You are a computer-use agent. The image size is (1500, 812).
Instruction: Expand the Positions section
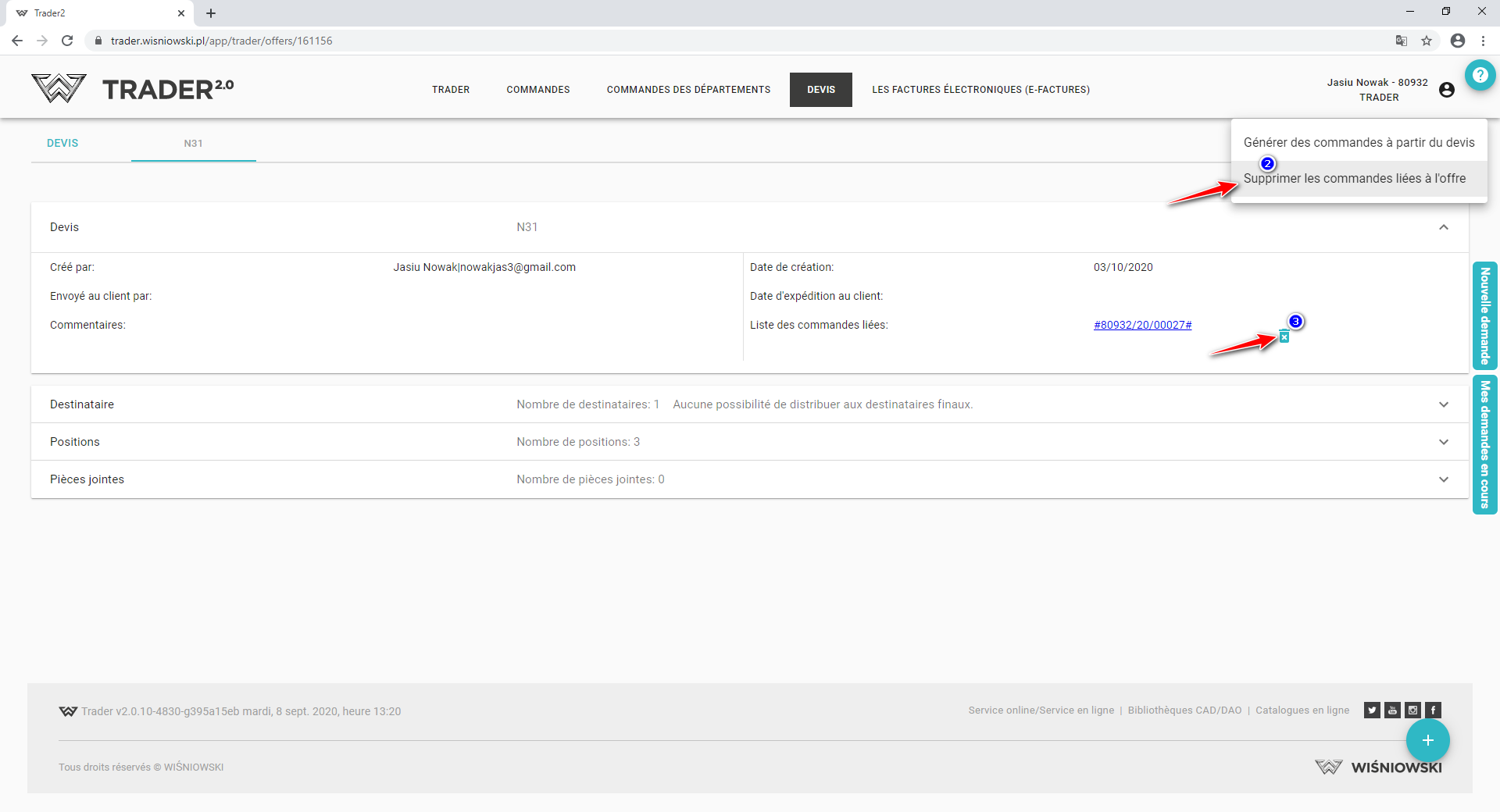(1443, 442)
